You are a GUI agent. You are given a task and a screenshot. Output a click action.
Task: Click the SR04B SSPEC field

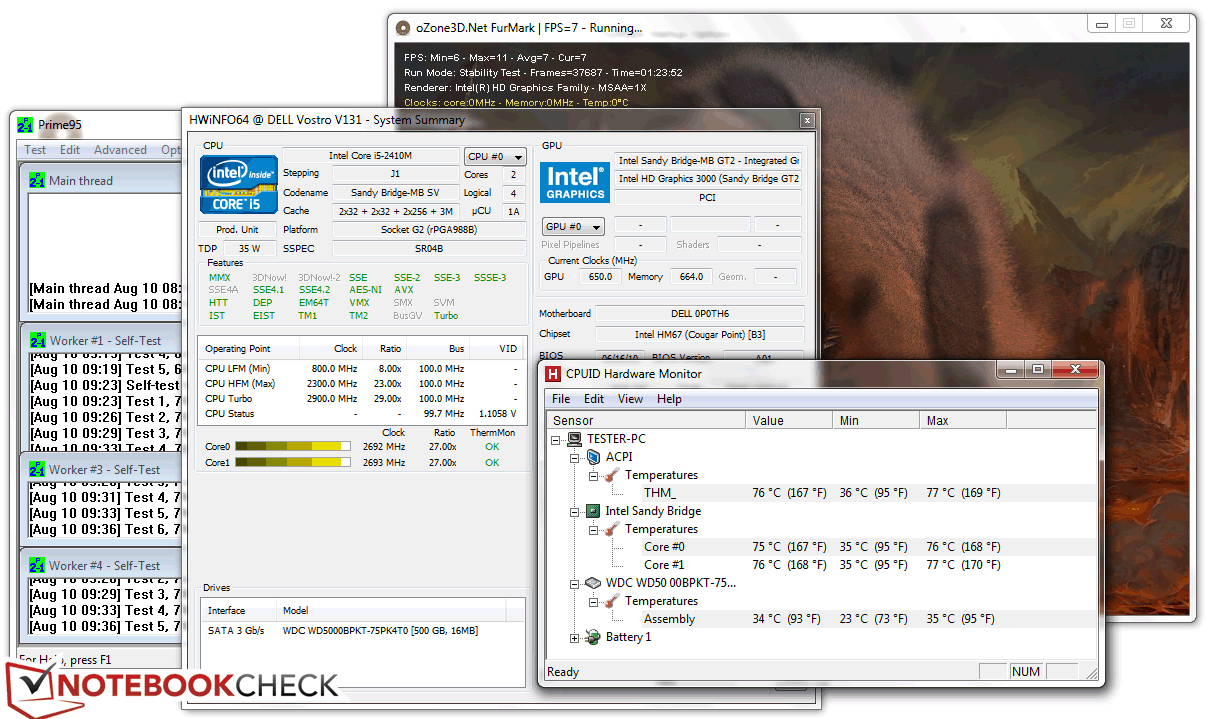429,248
